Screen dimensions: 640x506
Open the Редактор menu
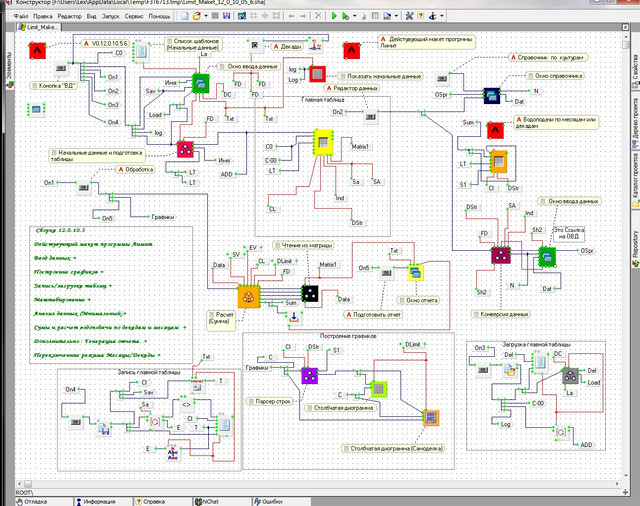(70, 17)
